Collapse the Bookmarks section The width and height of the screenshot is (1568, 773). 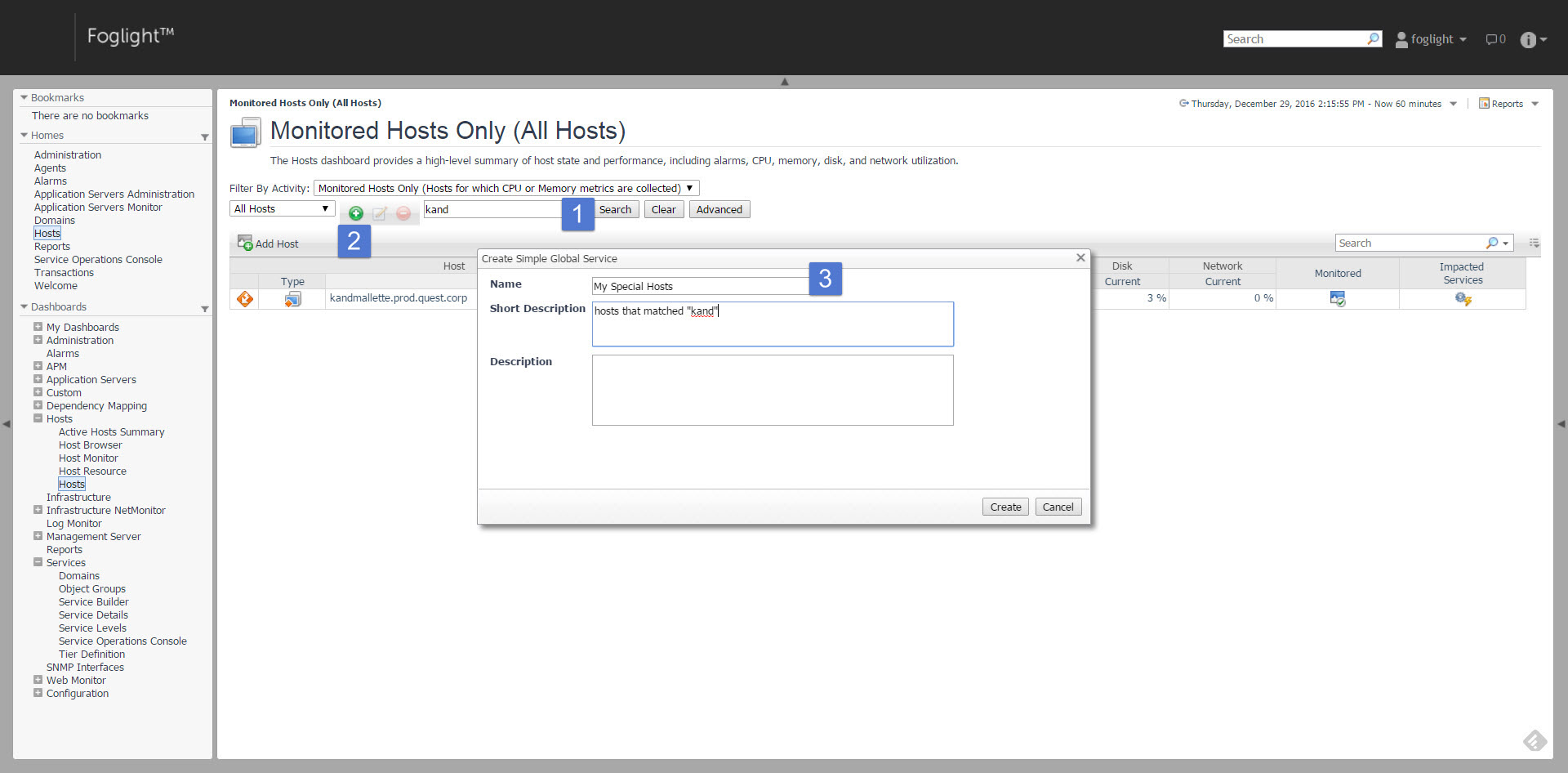click(24, 97)
